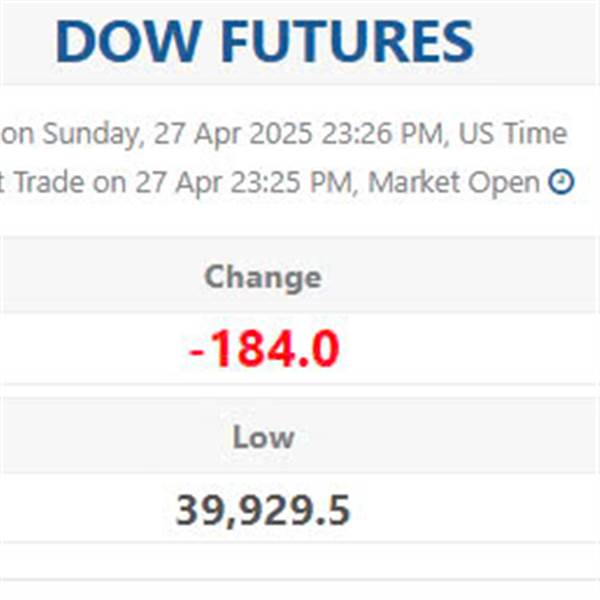Click the gray Change header row background

300,275
